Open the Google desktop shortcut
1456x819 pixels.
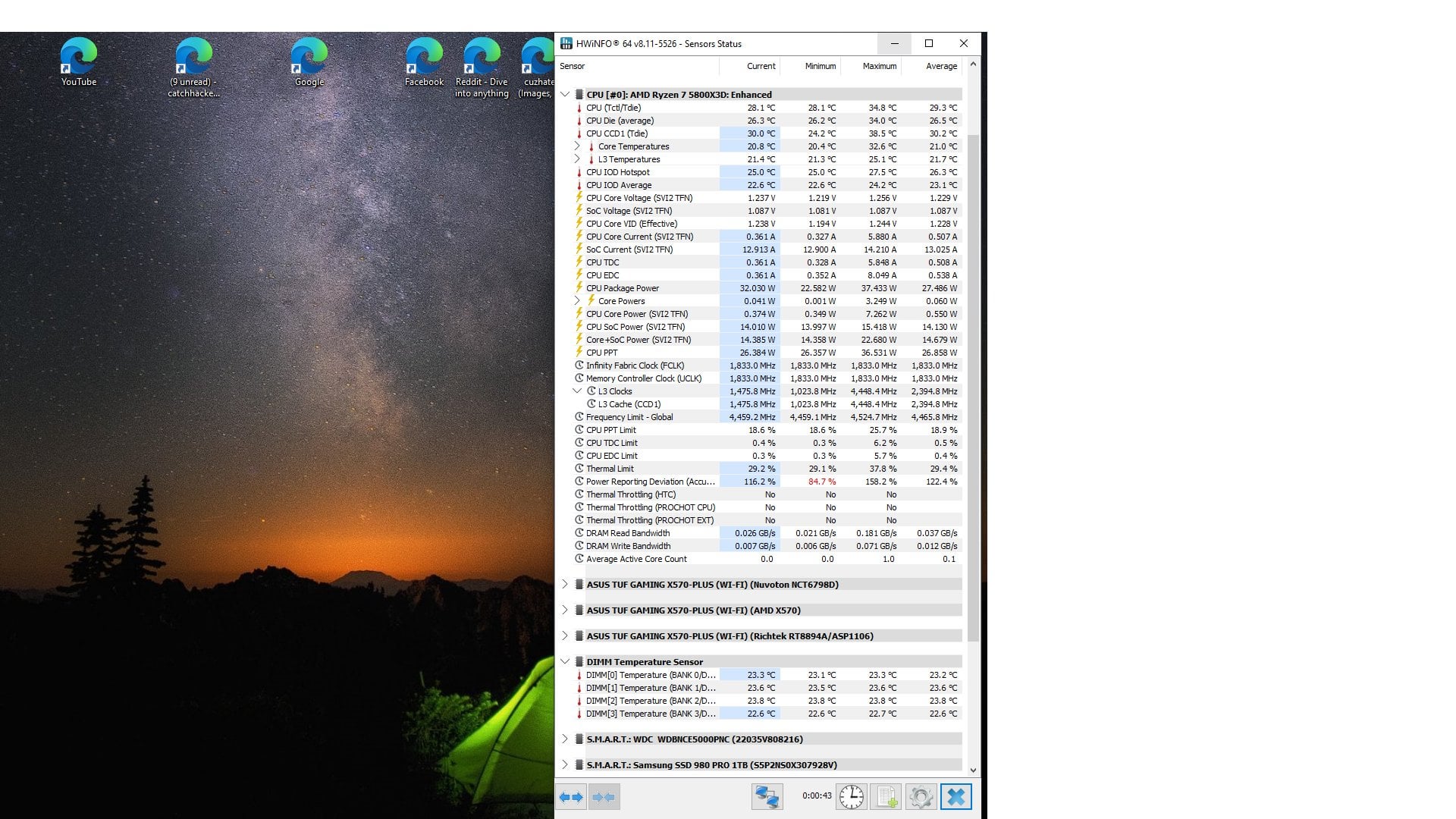tap(309, 62)
